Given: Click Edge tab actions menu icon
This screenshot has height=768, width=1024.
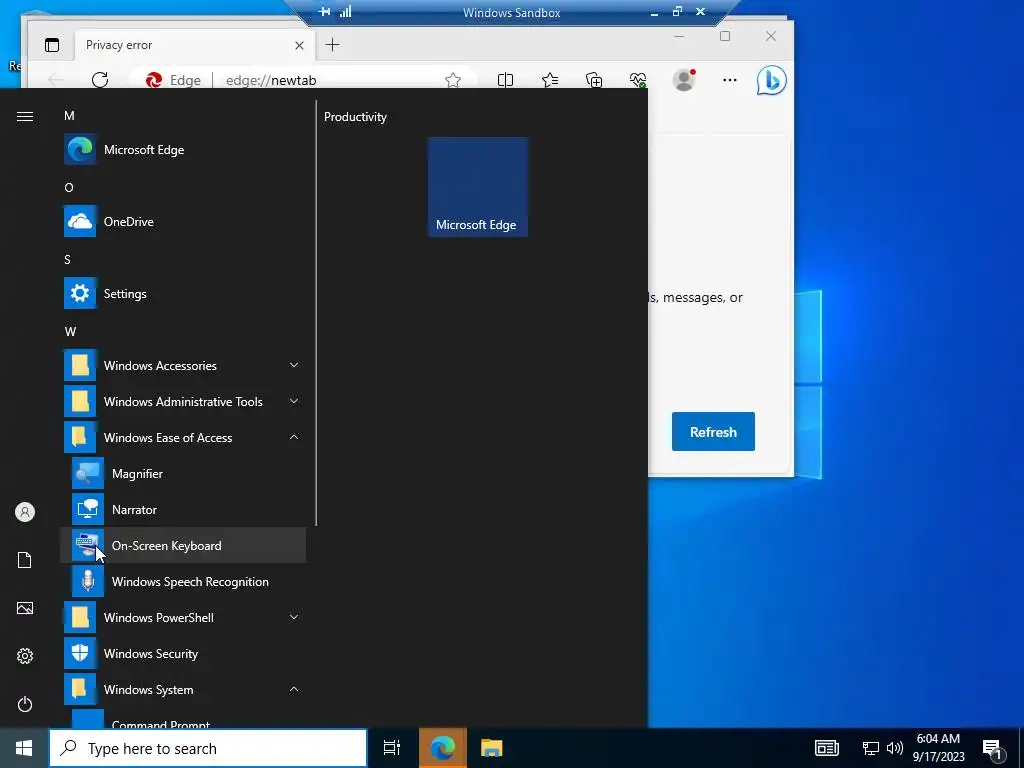Looking at the screenshot, I should pyautogui.click(x=52, y=45).
